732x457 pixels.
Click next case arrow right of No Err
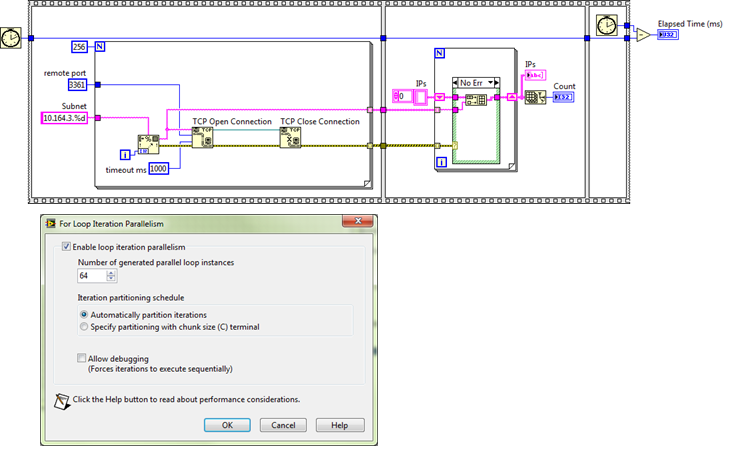point(497,83)
